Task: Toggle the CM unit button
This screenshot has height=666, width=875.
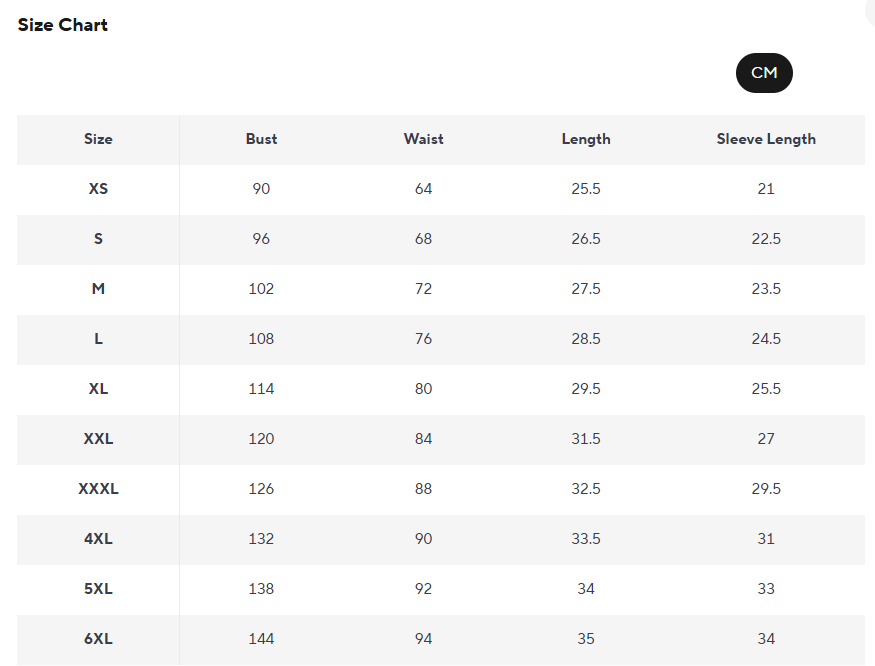Action: [x=764, y=73]
